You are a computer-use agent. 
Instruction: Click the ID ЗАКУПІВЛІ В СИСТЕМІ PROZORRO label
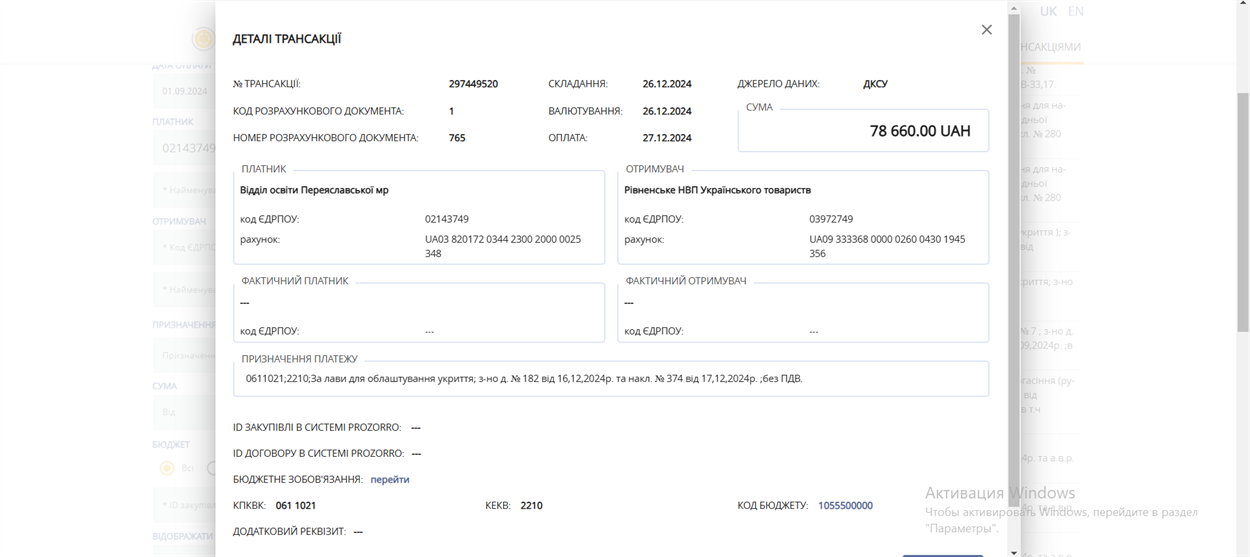click(317, 427)
